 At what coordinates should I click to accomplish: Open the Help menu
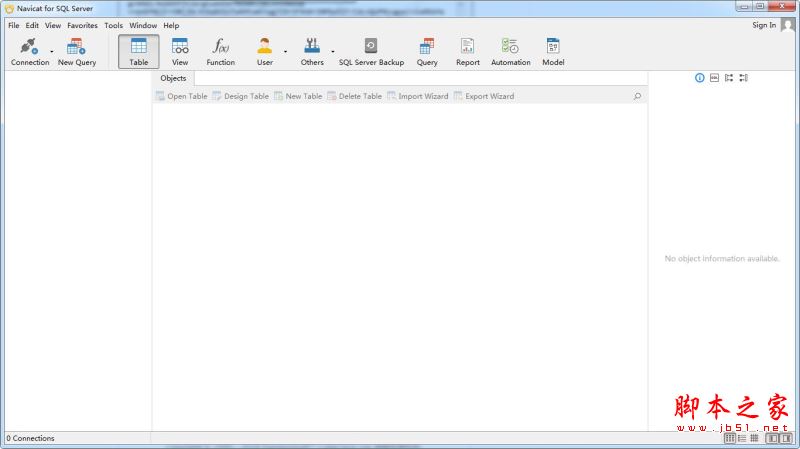click(x=171, y=26)
